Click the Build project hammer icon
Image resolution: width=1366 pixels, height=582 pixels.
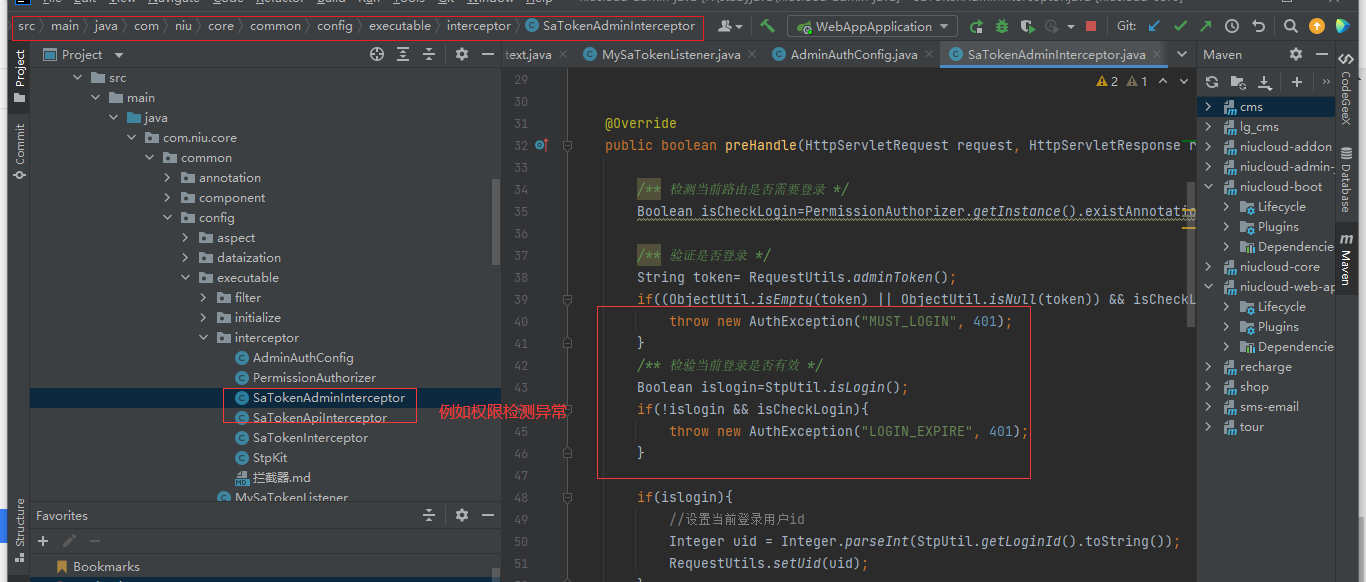pyautogui.click(x=767, y=27)
